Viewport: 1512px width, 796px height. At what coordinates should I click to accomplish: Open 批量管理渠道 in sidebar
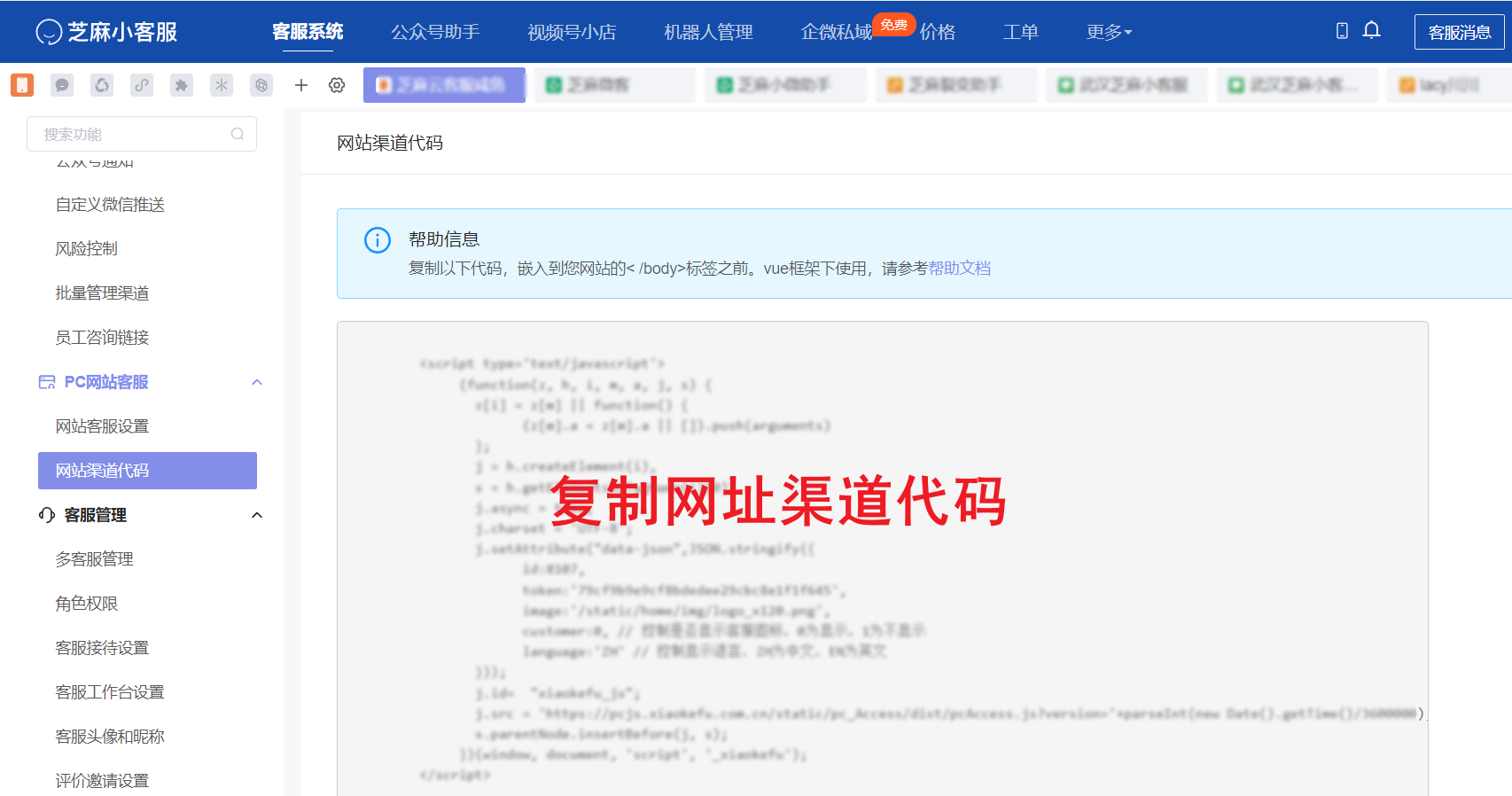click(x=102, y=293)
